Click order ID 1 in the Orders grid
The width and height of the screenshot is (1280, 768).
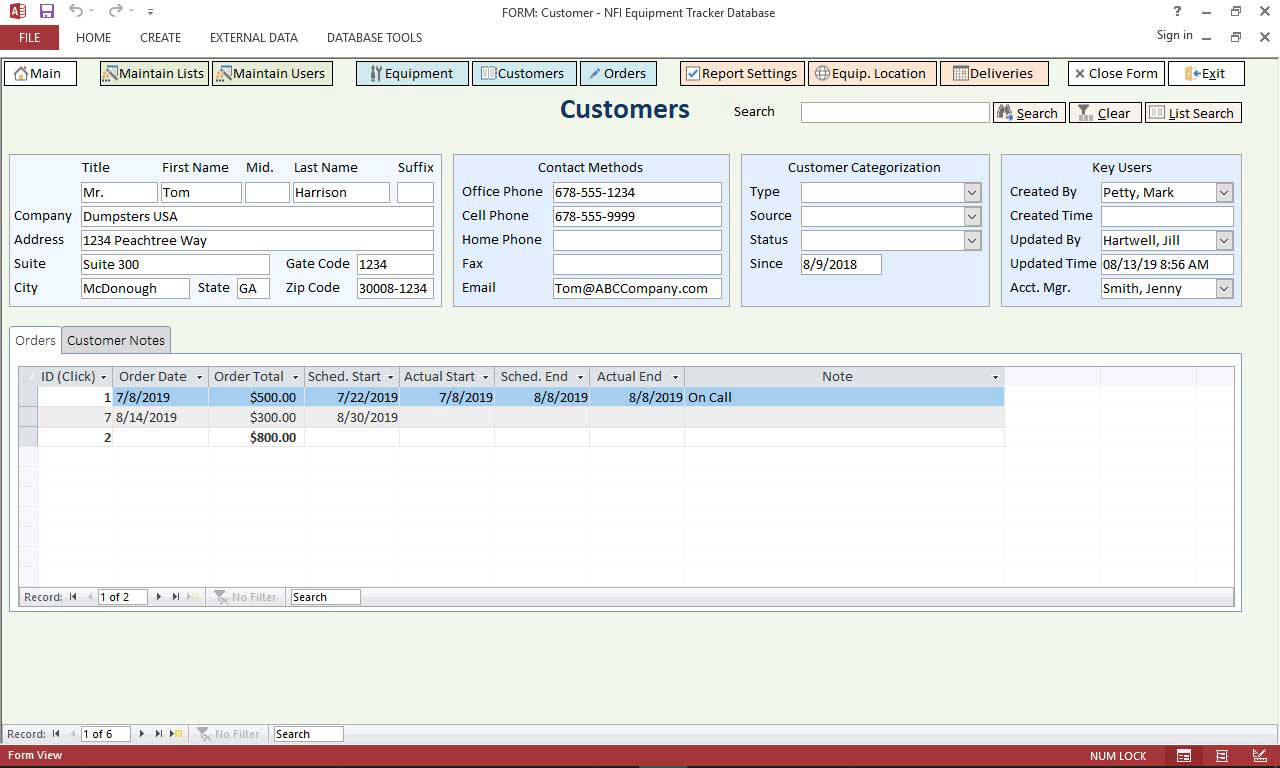point(75,397)
